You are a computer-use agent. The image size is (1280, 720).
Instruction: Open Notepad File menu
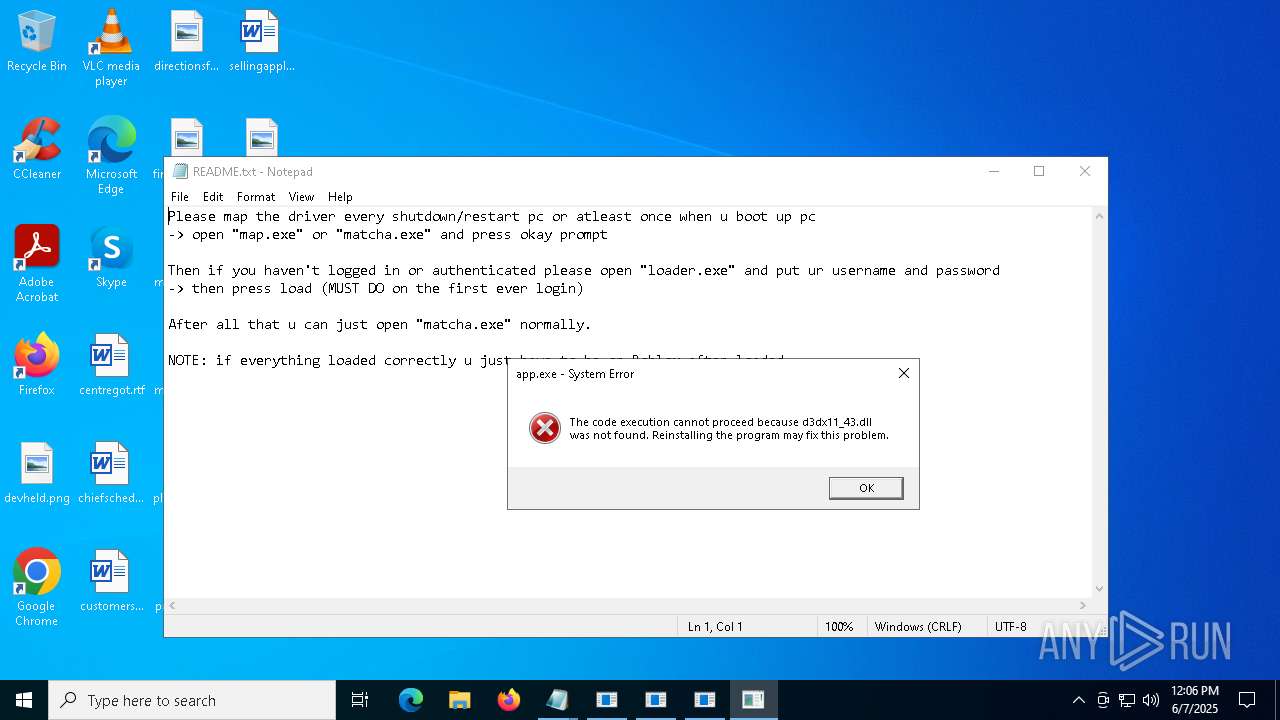180,197
